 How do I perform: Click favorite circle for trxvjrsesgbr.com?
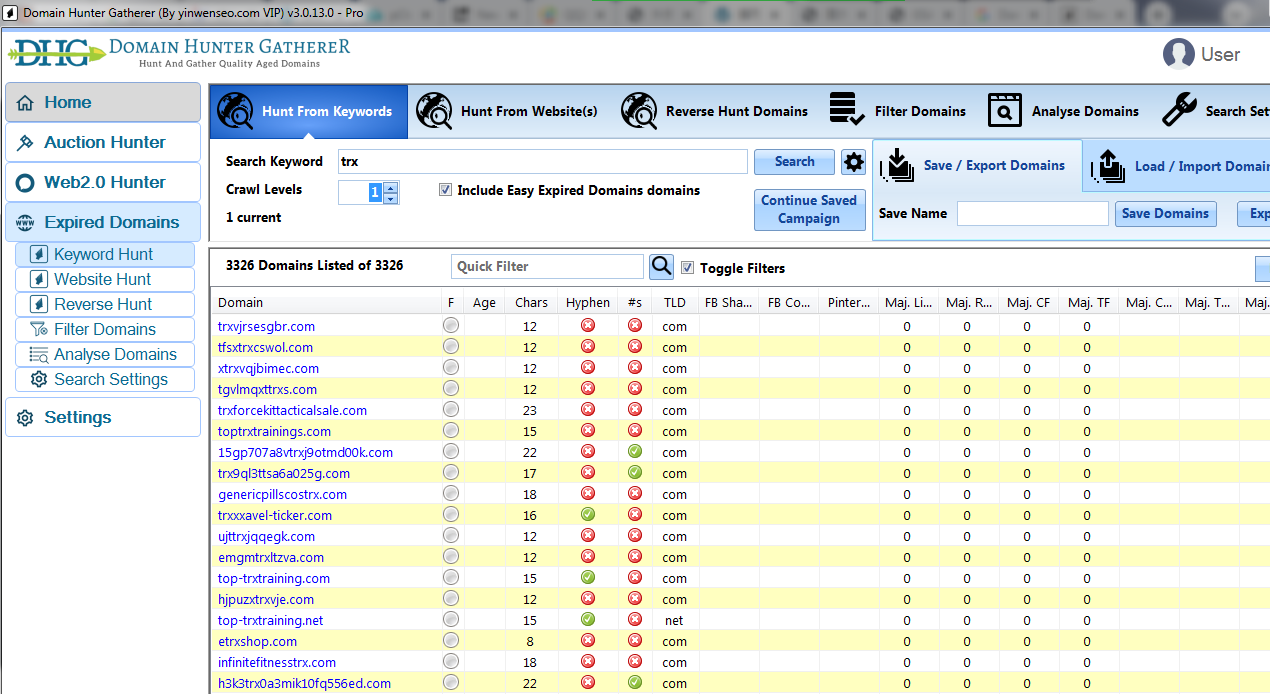click(451, 325)
